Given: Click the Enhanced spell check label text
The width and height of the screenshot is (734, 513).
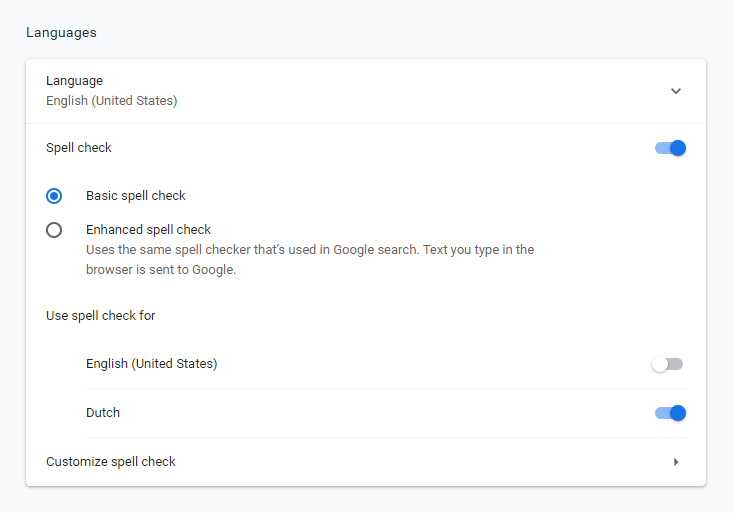Looking at the screenshot, I should tap(148, 230).
